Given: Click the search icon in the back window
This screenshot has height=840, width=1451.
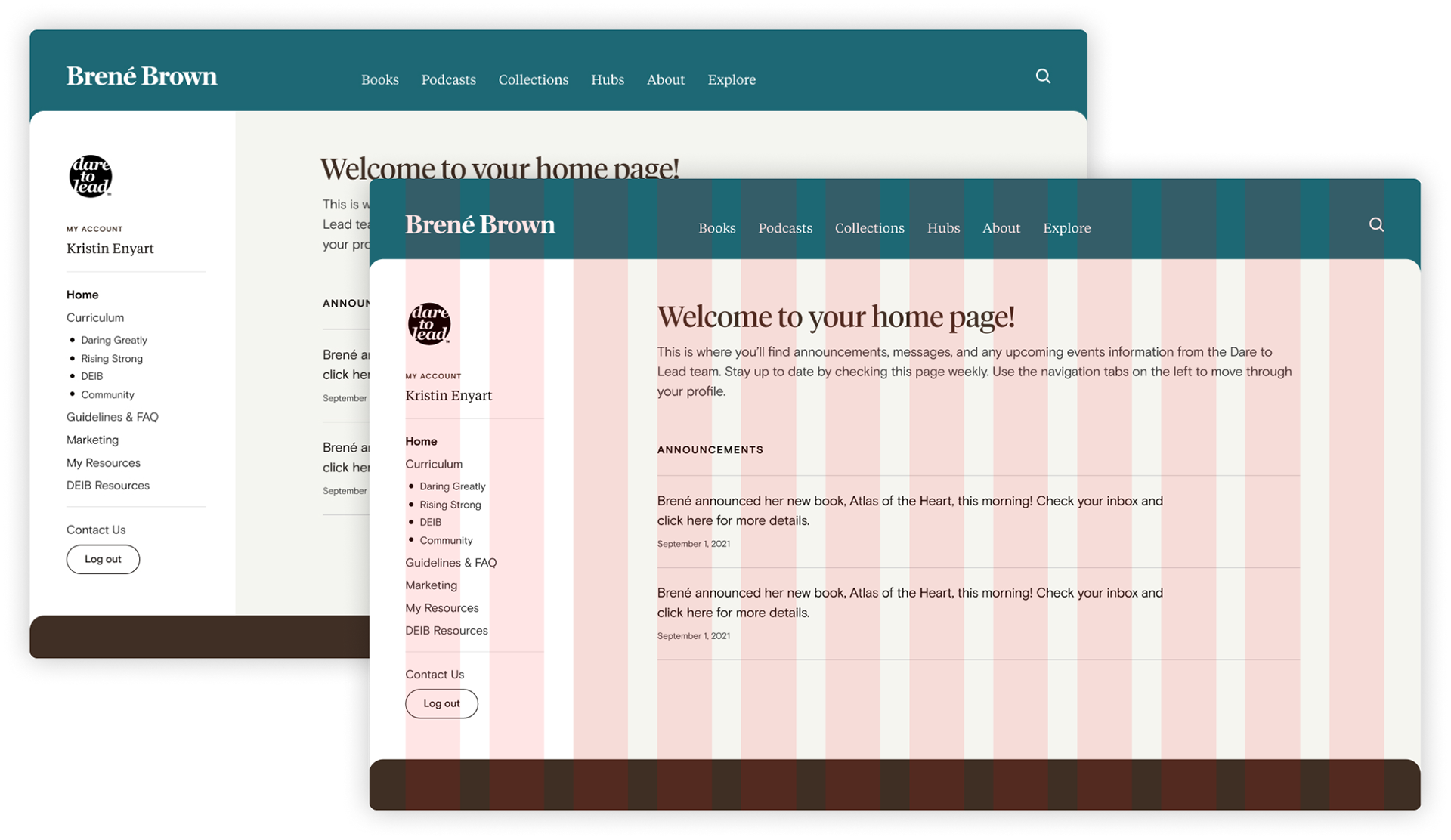Looking at the screenshot, I should coord(1043,76).
